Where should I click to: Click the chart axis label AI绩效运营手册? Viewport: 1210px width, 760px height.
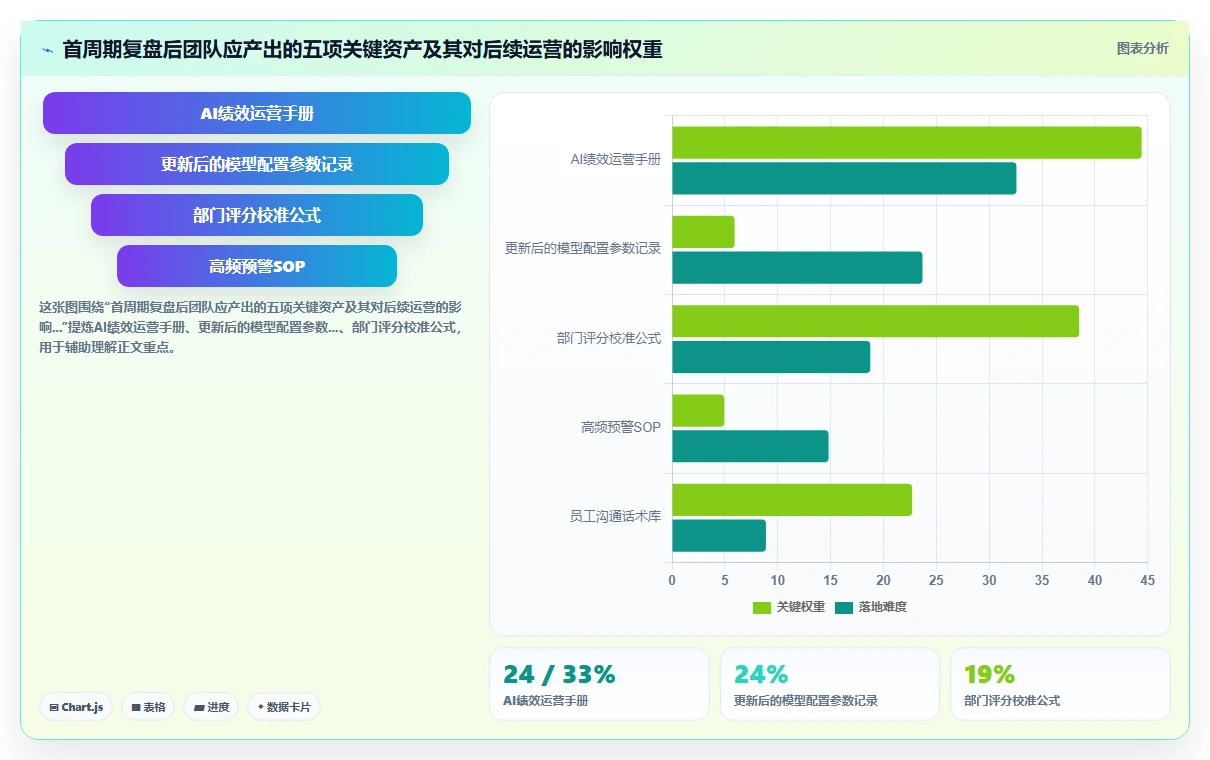616,160
